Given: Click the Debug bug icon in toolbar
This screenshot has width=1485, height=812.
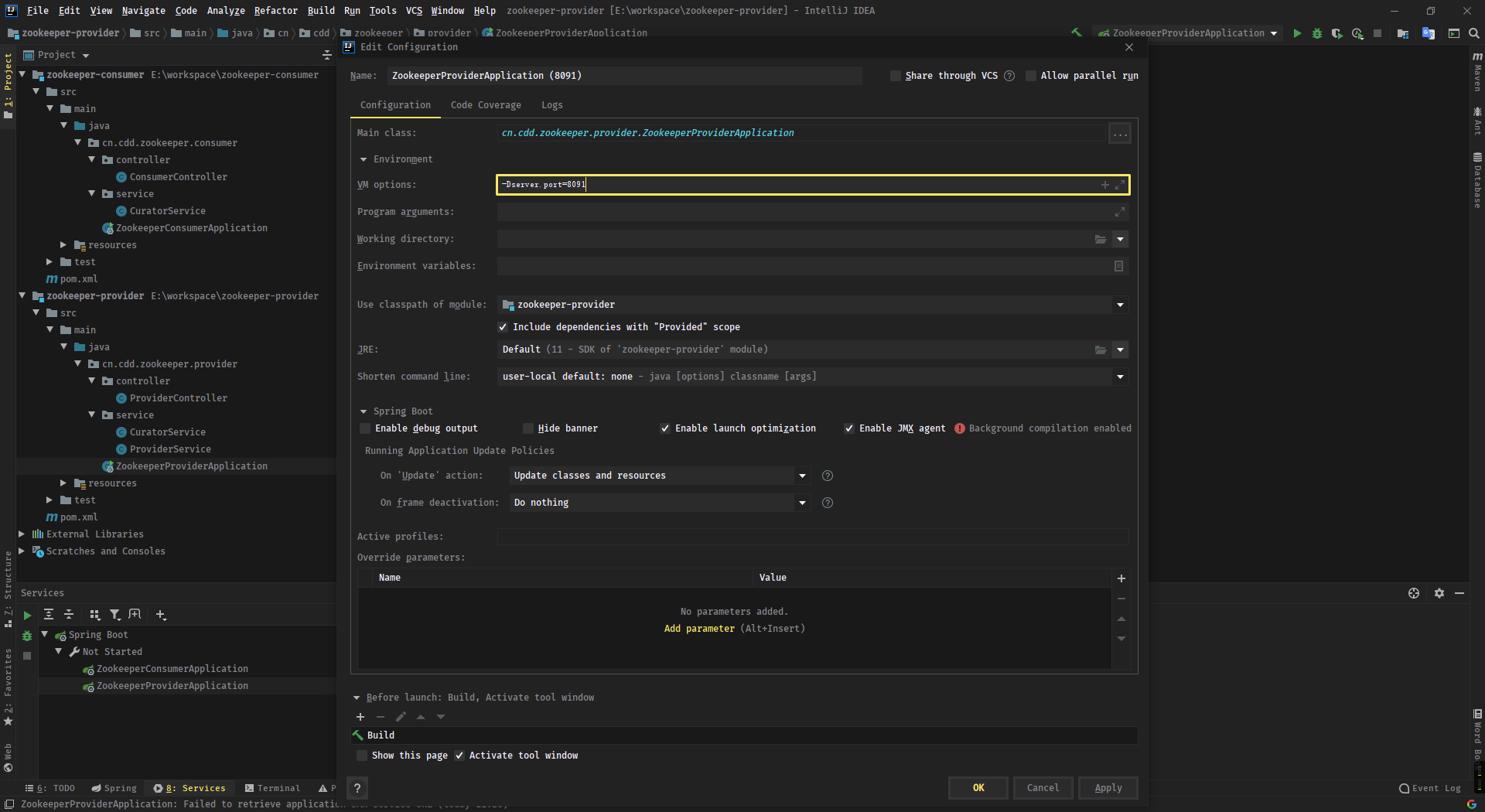Looking at the screenshot, I should coord(1317,33).
